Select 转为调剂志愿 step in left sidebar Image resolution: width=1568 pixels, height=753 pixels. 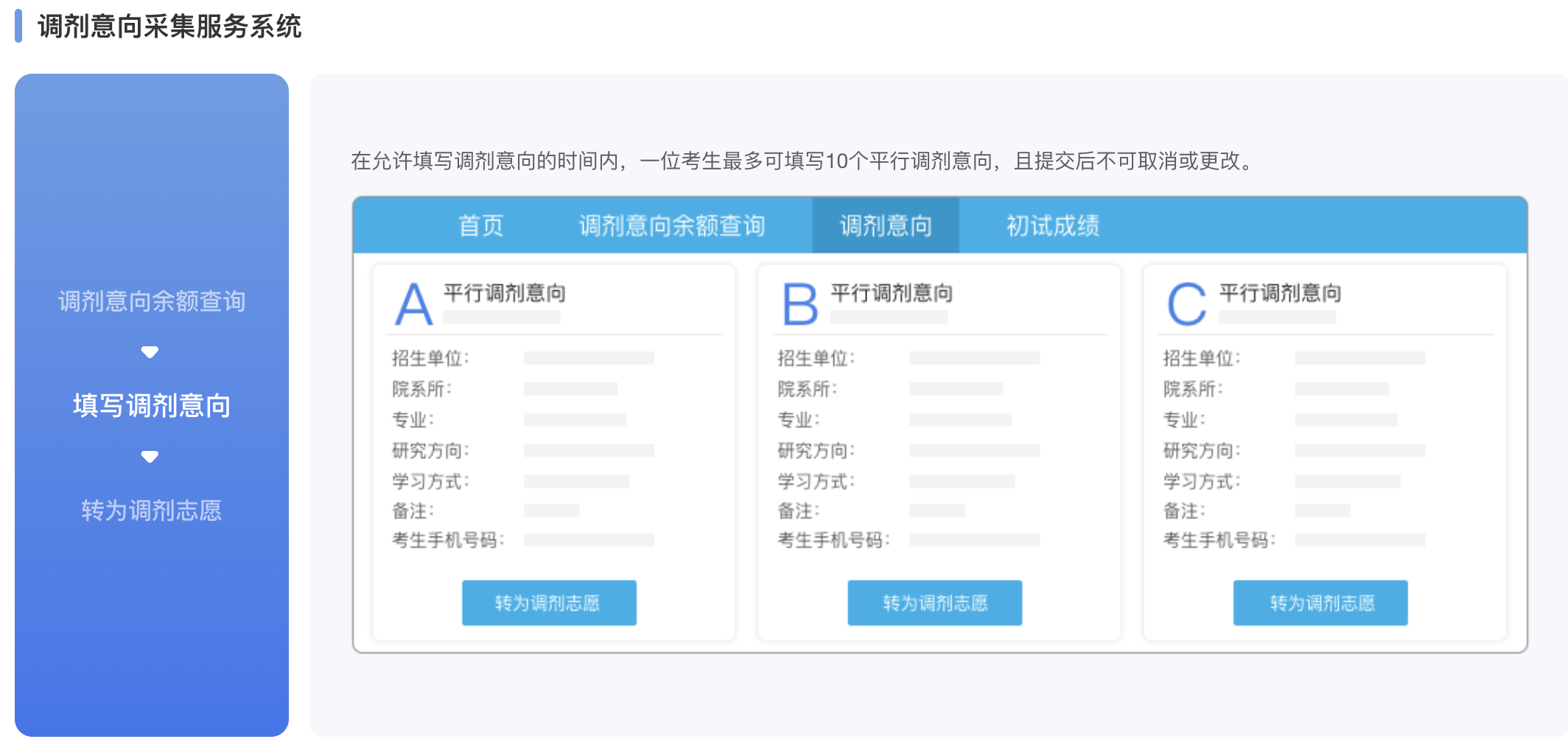coord(152,510)
